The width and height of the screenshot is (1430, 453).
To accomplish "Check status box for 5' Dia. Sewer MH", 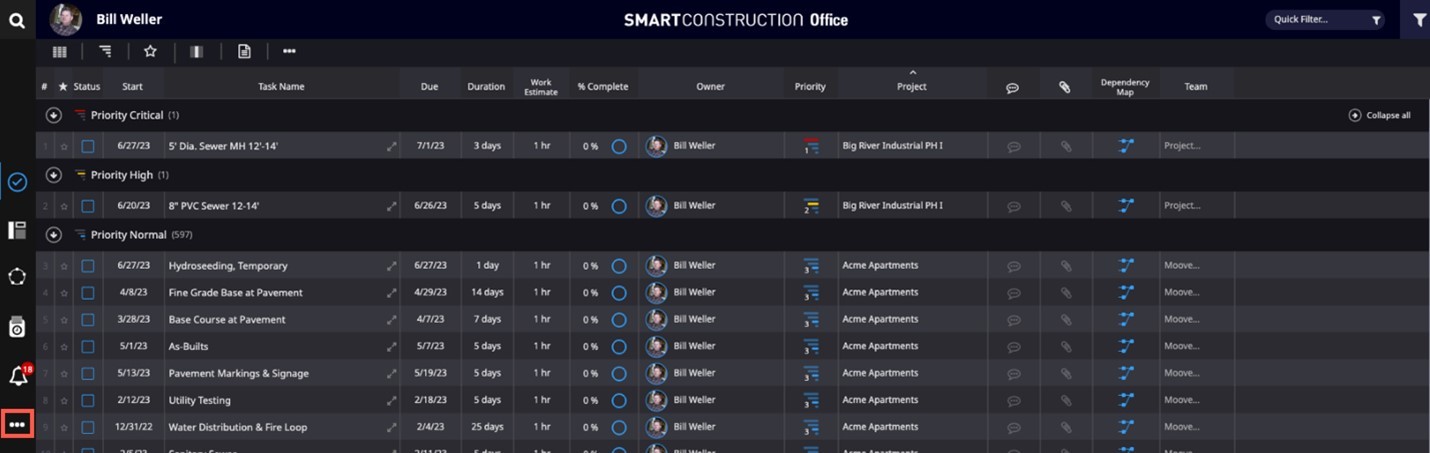I will [88, 146].
